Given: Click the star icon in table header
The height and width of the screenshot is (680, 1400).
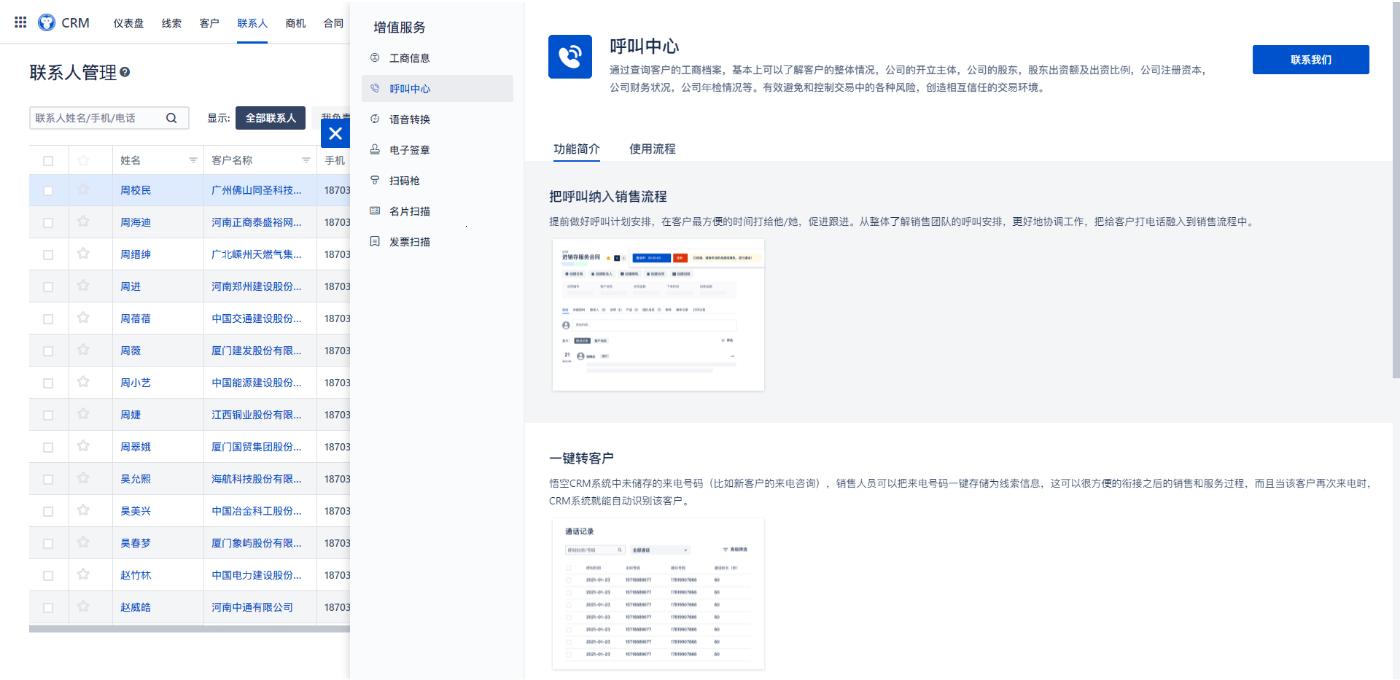Looking at the screenshot, I should coord(84,160).
